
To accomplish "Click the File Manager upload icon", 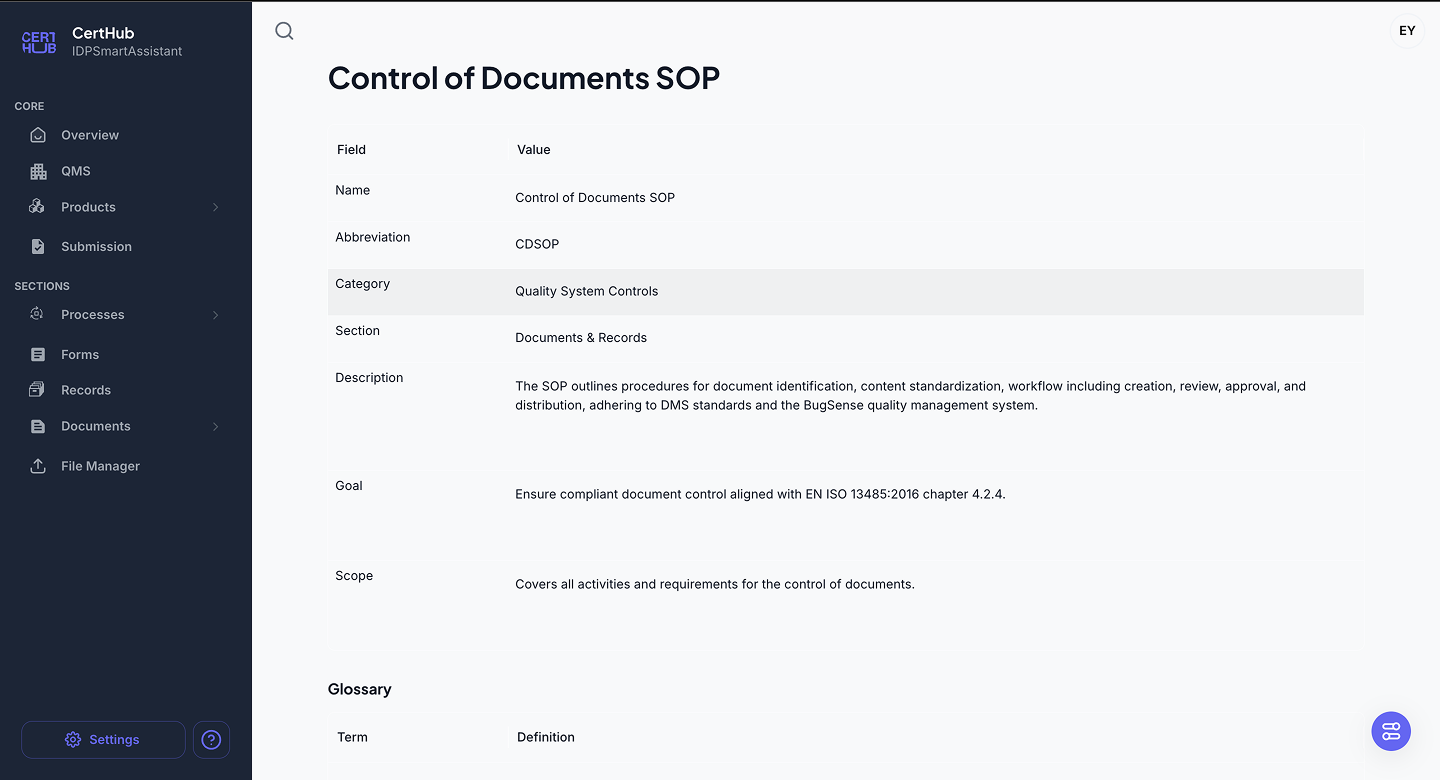I will tap(38, 466).
